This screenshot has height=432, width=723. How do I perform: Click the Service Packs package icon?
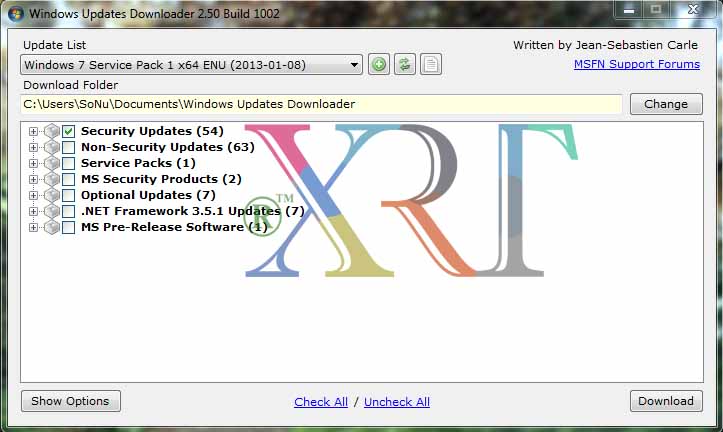52,163
